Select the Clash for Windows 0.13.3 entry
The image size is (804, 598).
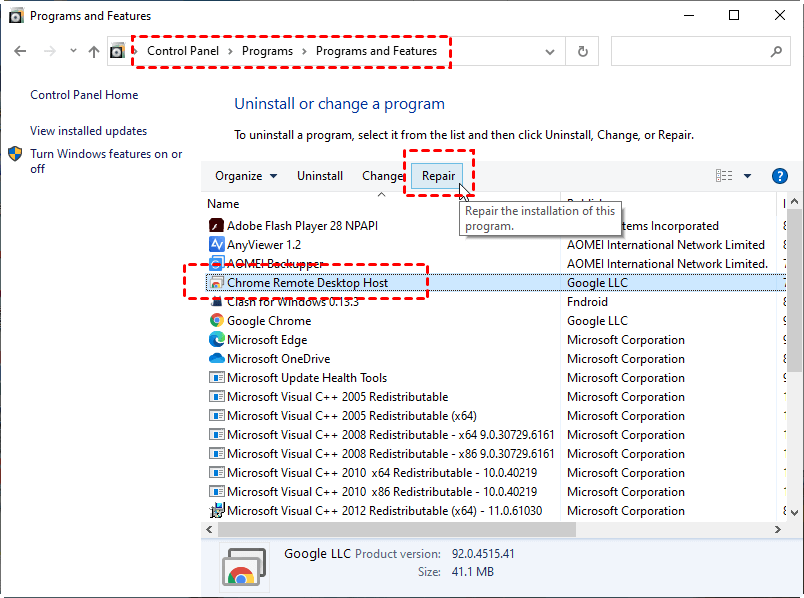click(293, 302)
